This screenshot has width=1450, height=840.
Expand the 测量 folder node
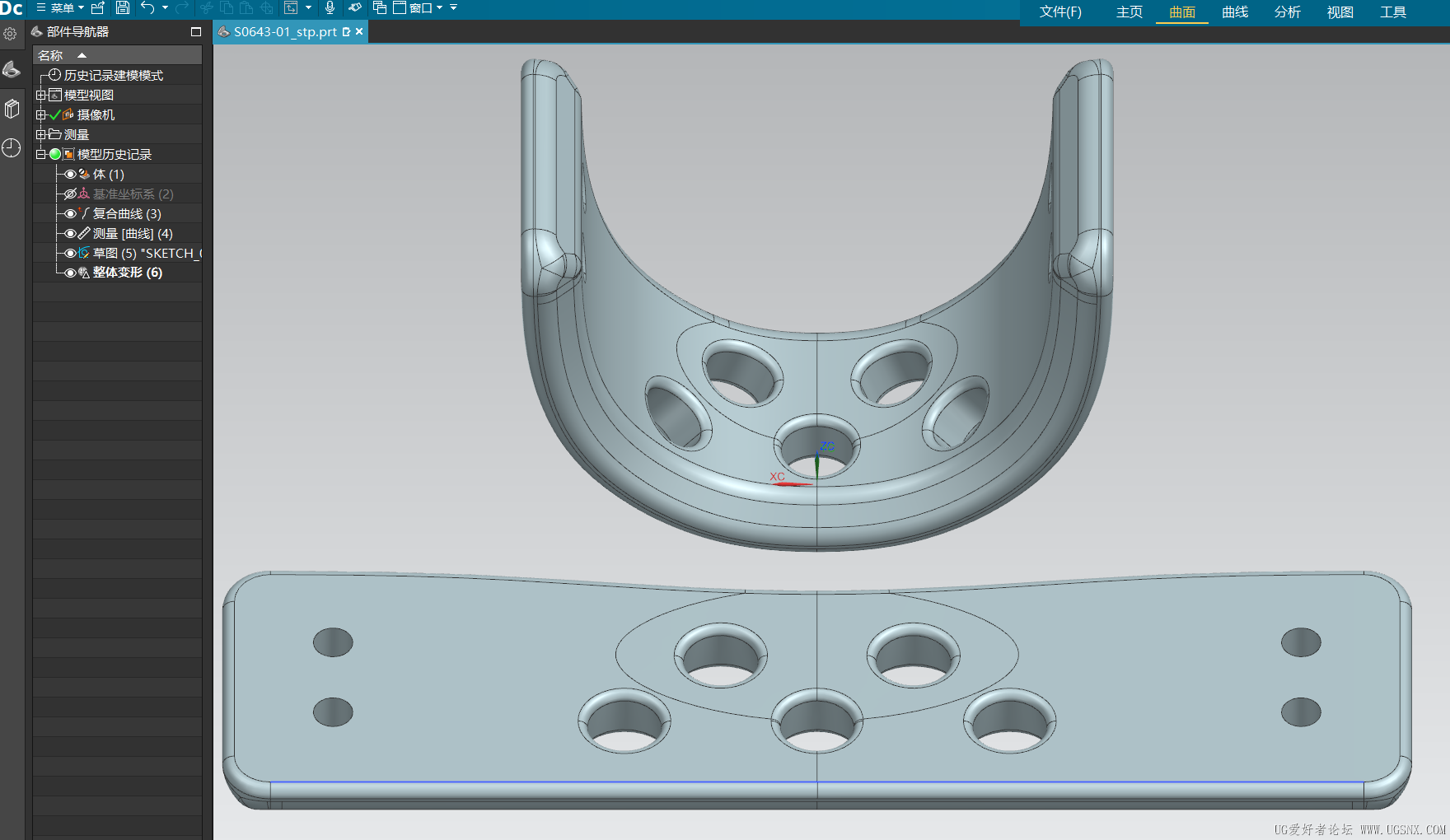[40, 134]
